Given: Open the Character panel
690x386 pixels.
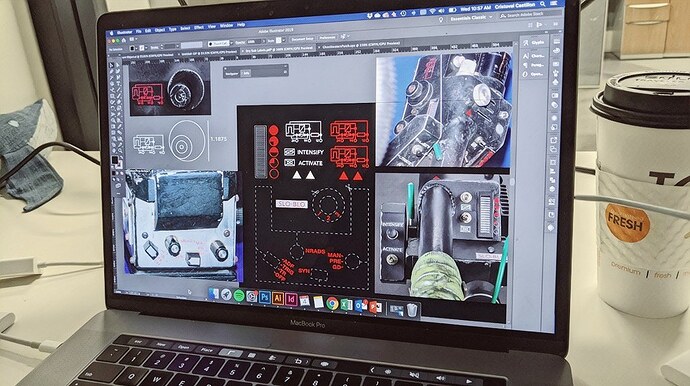Looking at the screenshot, I should 533,56.
